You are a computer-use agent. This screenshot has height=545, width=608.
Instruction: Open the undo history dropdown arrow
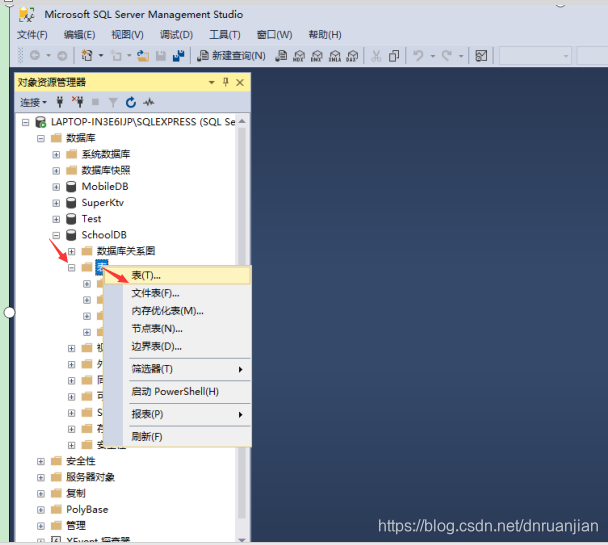[433, 56]
